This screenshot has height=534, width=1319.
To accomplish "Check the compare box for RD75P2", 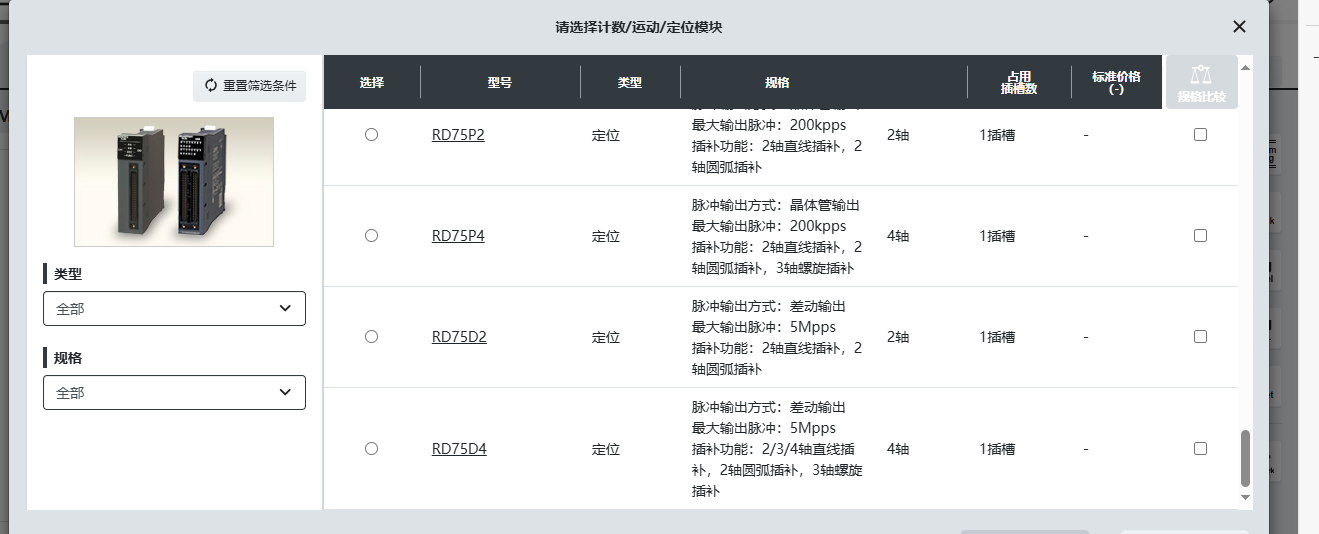I will point(1201,135).
